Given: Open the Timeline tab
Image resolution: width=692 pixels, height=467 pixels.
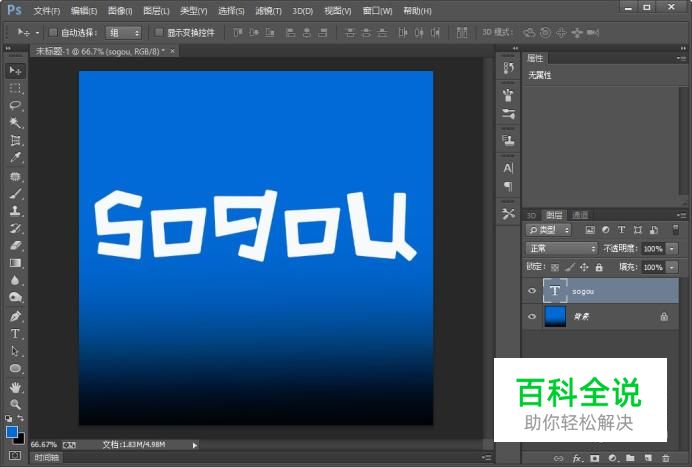Looking at the screenshot, I should [x=46, y=458].
